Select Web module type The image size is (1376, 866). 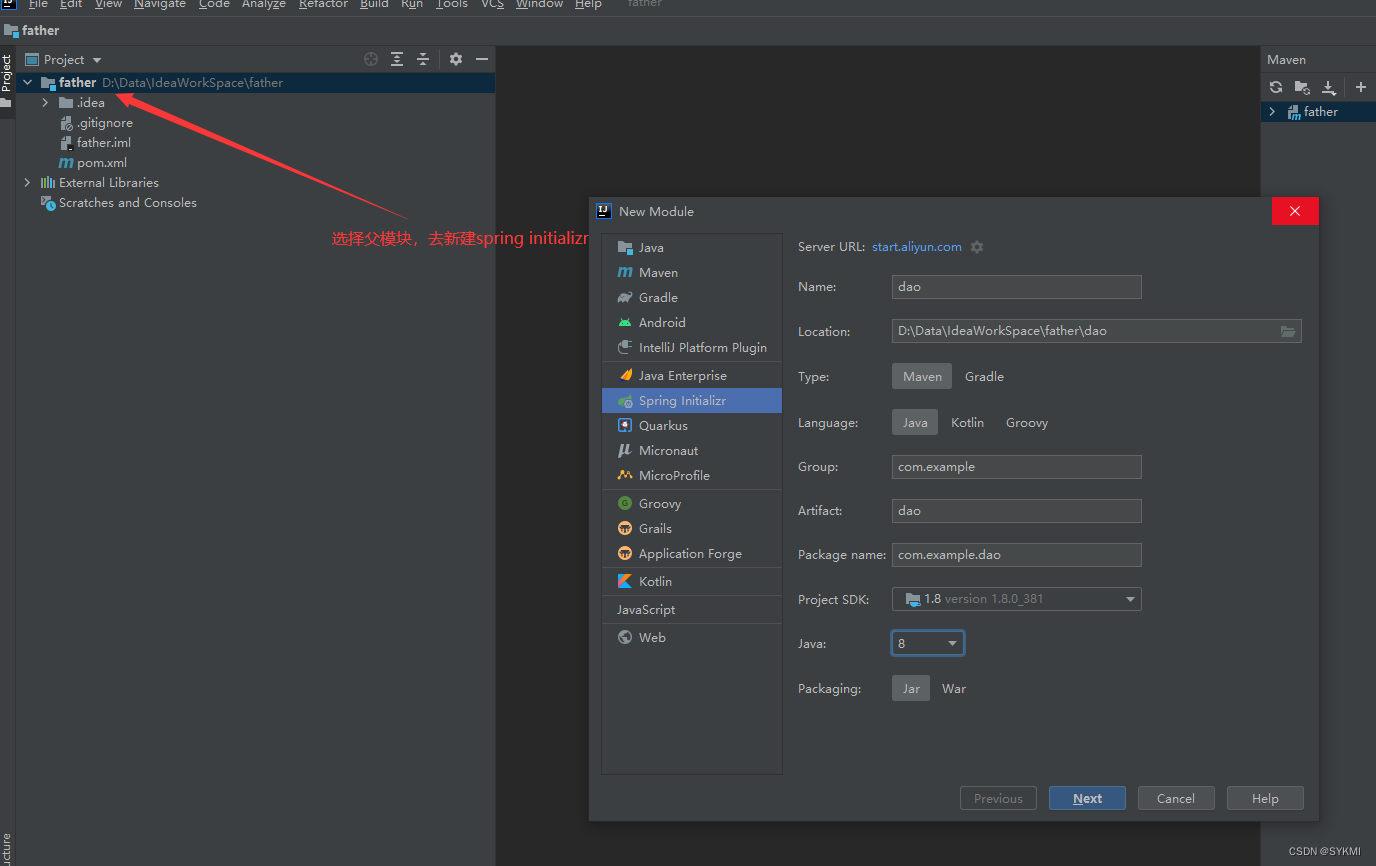[692, 637]
